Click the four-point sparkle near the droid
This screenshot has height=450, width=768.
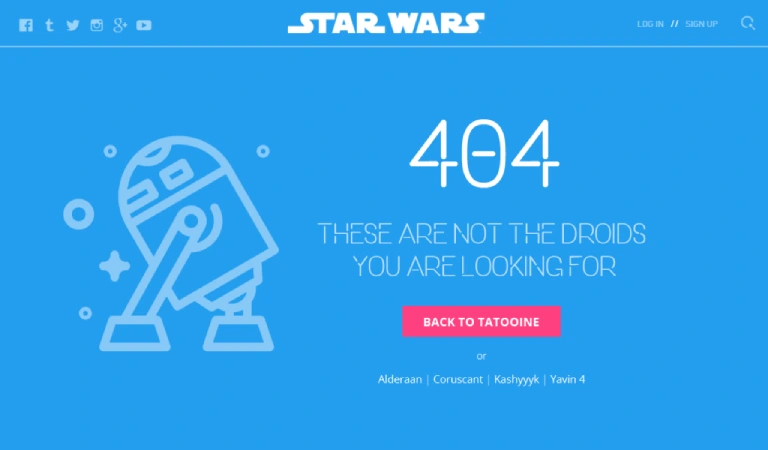click(x=115, y=266)
